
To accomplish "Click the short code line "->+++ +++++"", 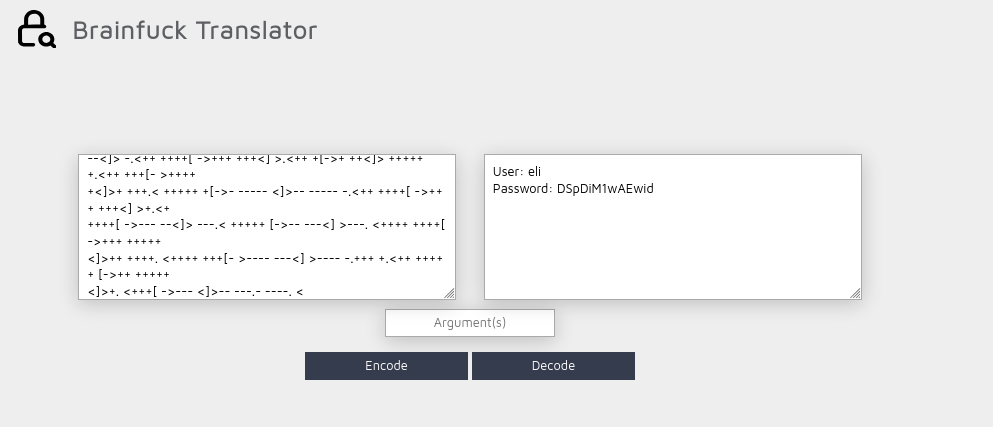I will (x=125, y=242).
